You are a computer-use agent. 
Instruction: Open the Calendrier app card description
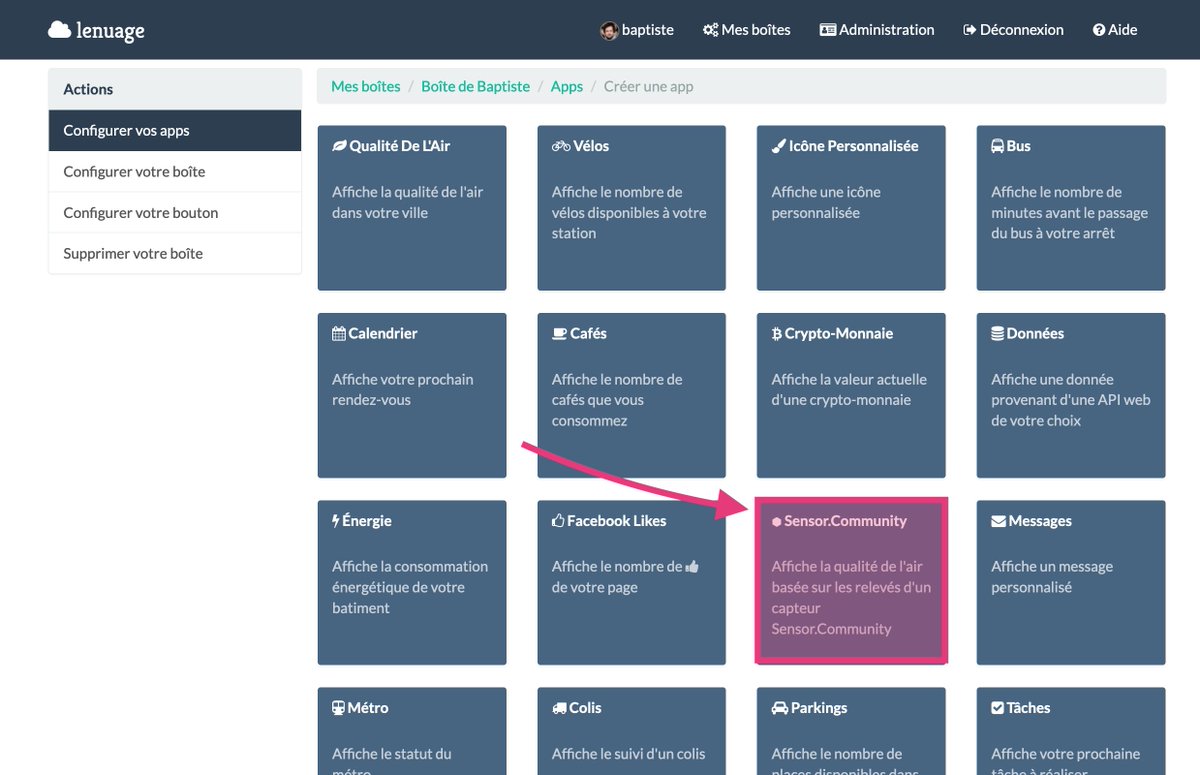click(x=403, y=389)
